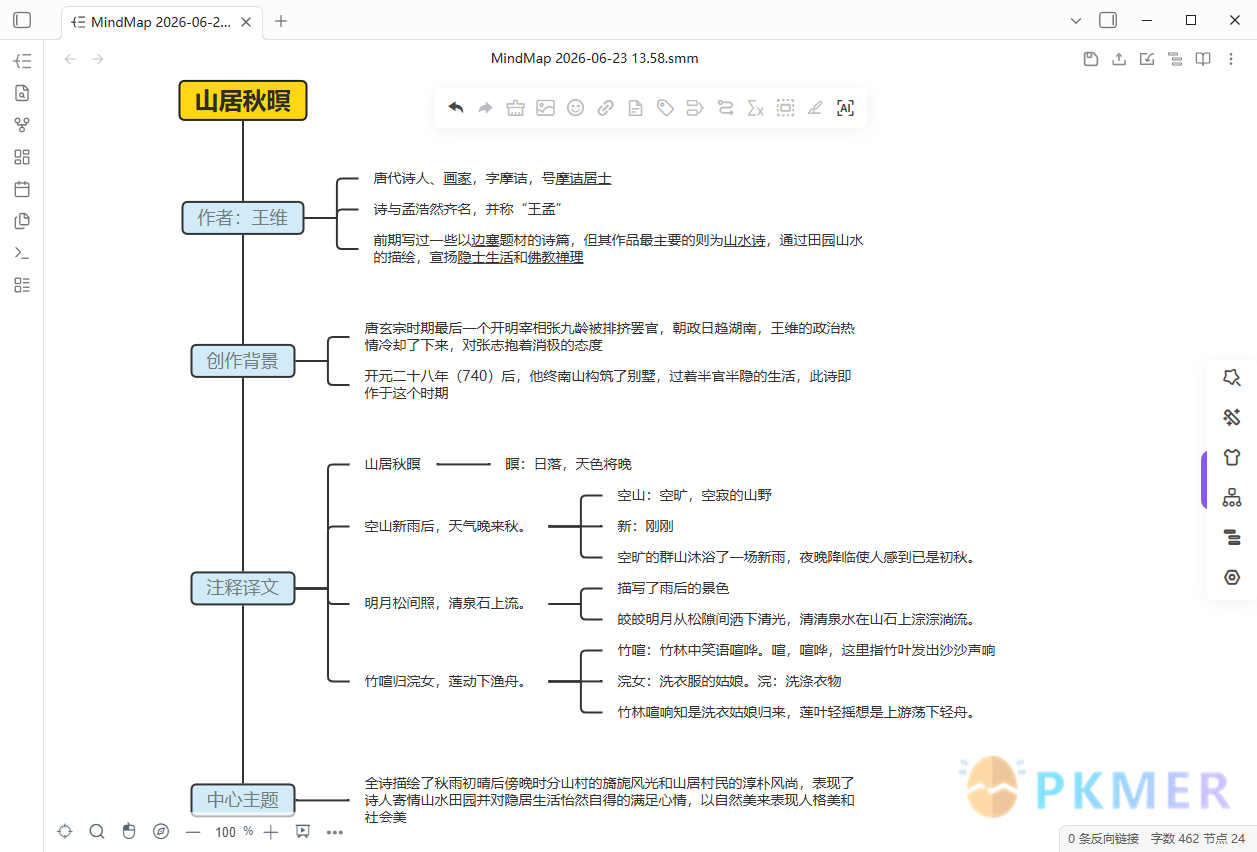Open the mind map view in left ribbon
This screenshot has width=1257, height=852.
22,61
